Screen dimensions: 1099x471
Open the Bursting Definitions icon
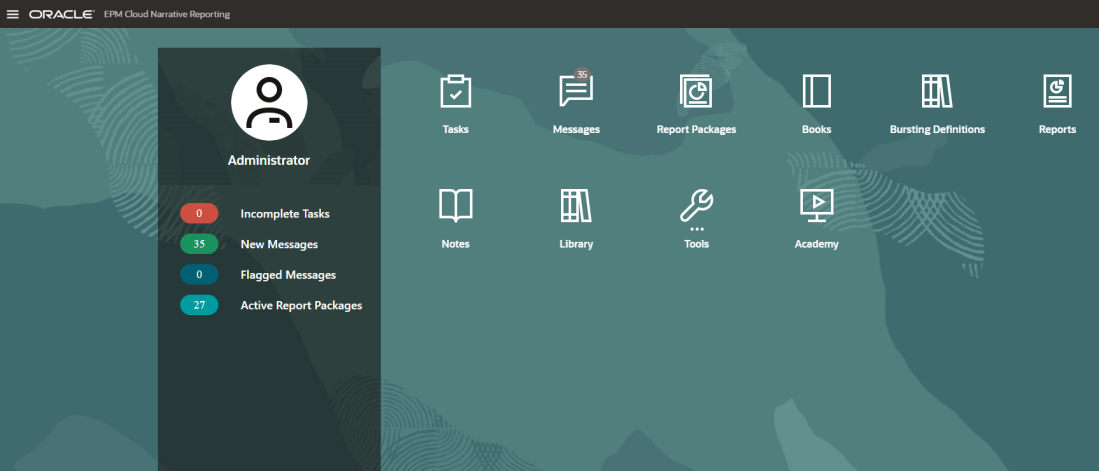click(937, 92)
